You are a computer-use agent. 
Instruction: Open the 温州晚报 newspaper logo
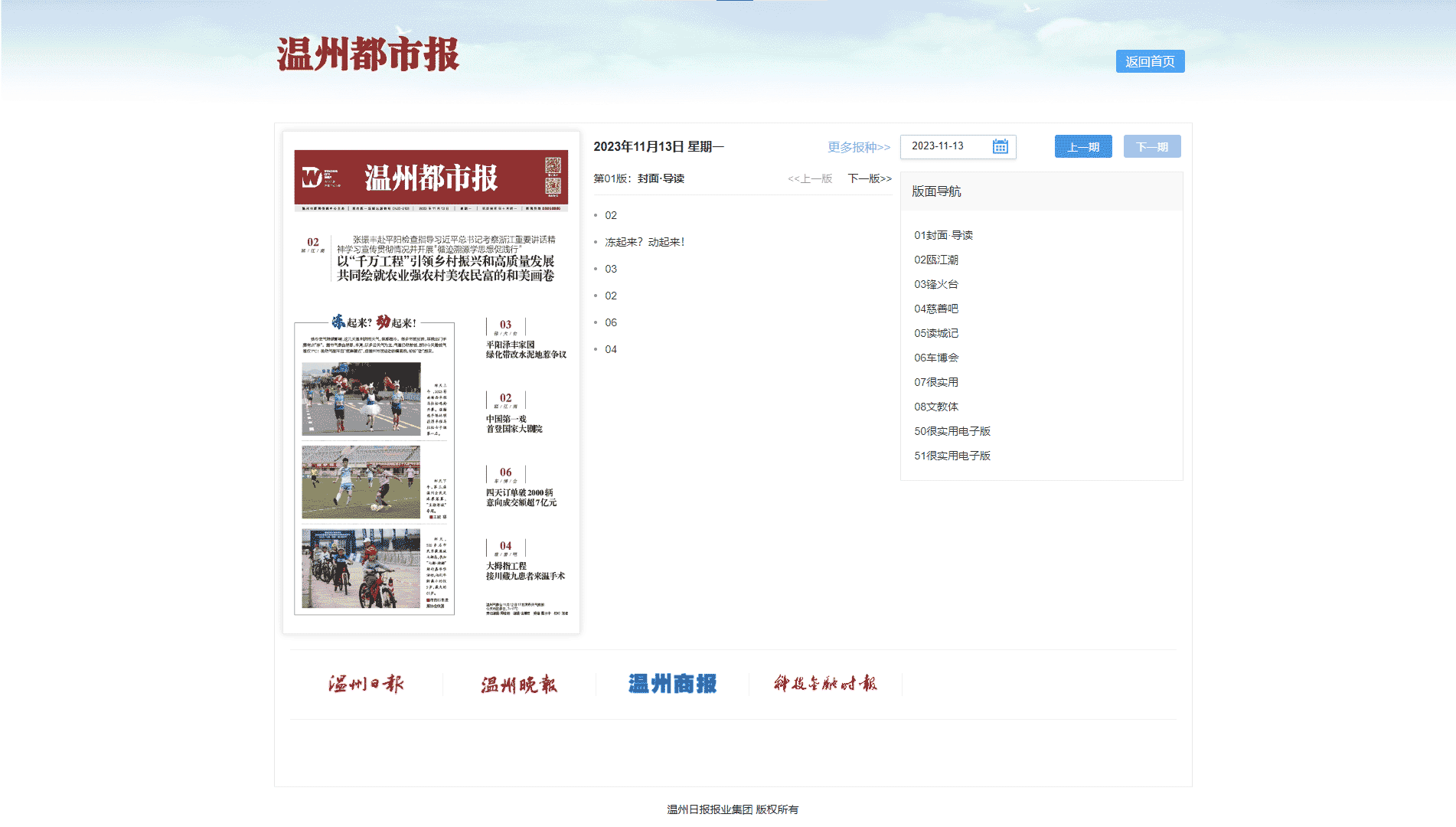[x=519, y=684]
